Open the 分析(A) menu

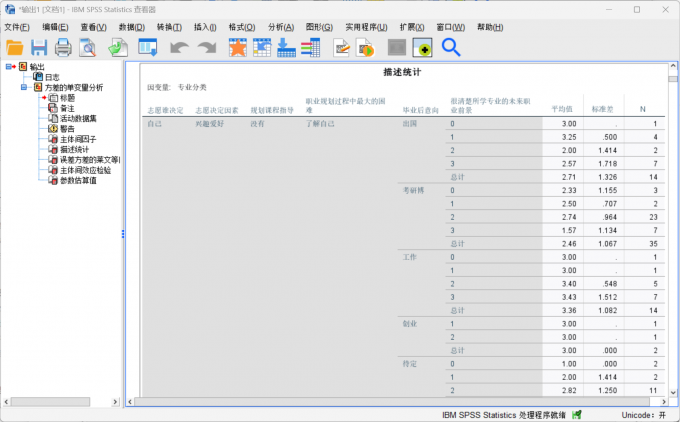(x=281, y=27)
